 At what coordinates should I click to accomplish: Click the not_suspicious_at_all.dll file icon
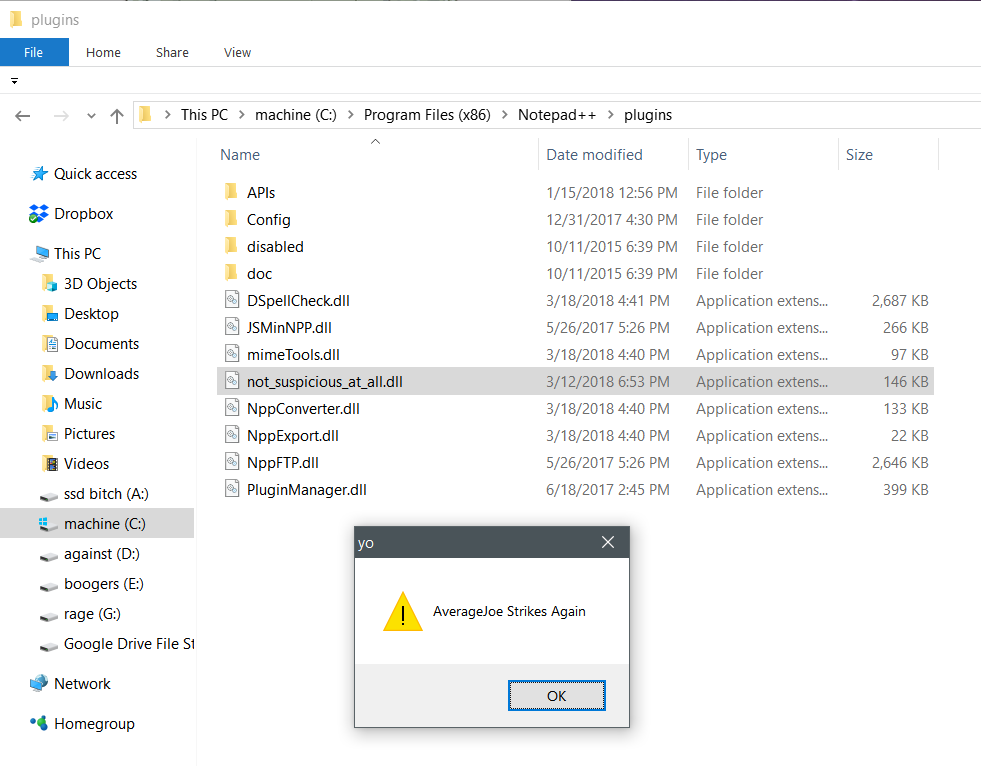(231, 382)
